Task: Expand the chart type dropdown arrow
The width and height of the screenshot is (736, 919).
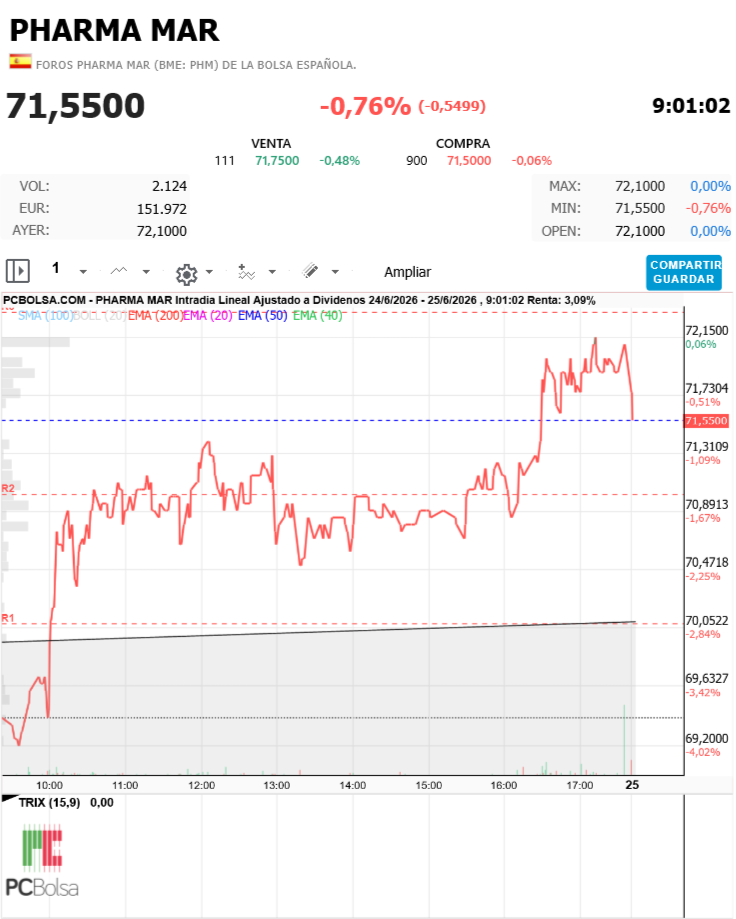Action: (146, 272)
